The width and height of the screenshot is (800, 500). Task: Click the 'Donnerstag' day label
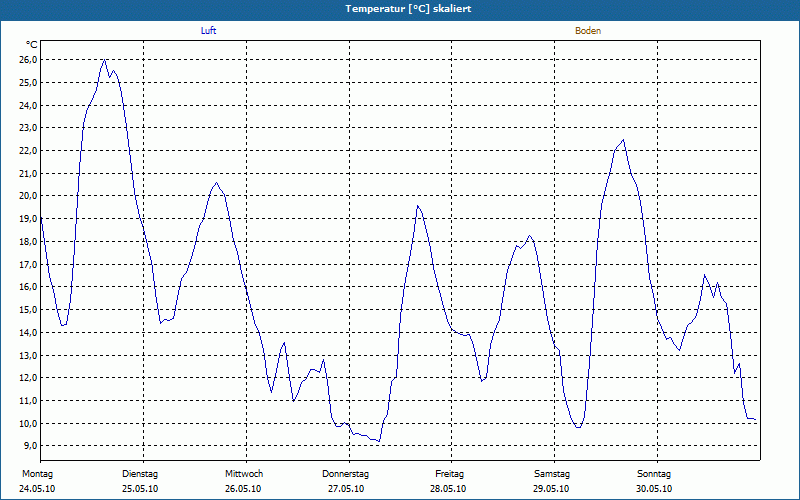[x=345, y=474]
